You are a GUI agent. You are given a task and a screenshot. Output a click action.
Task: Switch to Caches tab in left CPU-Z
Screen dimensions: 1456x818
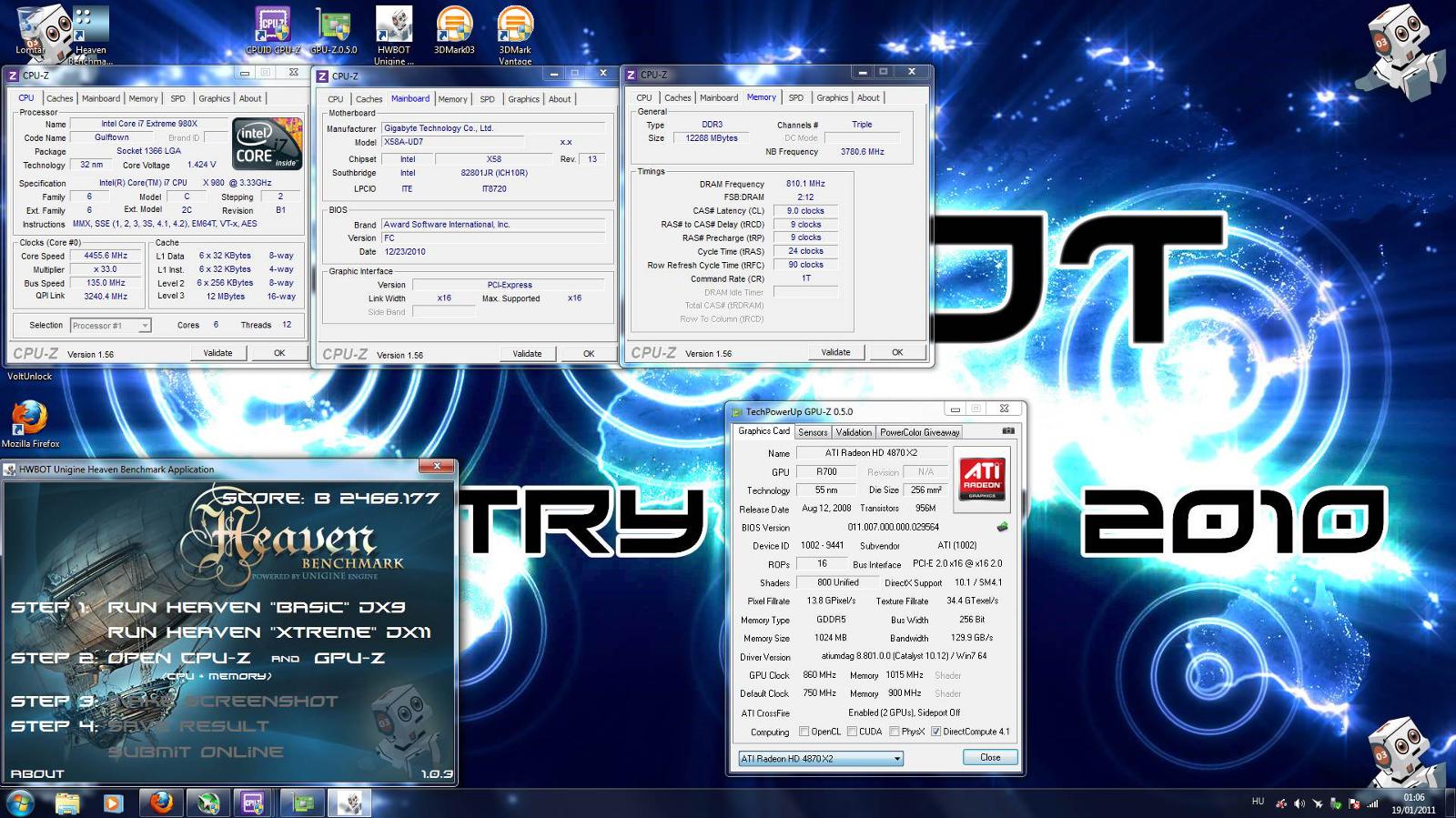(59, 98)
